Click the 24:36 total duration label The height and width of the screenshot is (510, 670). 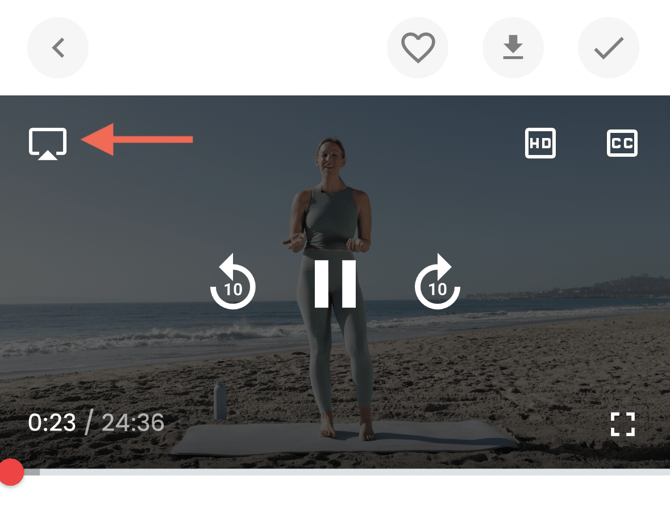pos(133,423)
